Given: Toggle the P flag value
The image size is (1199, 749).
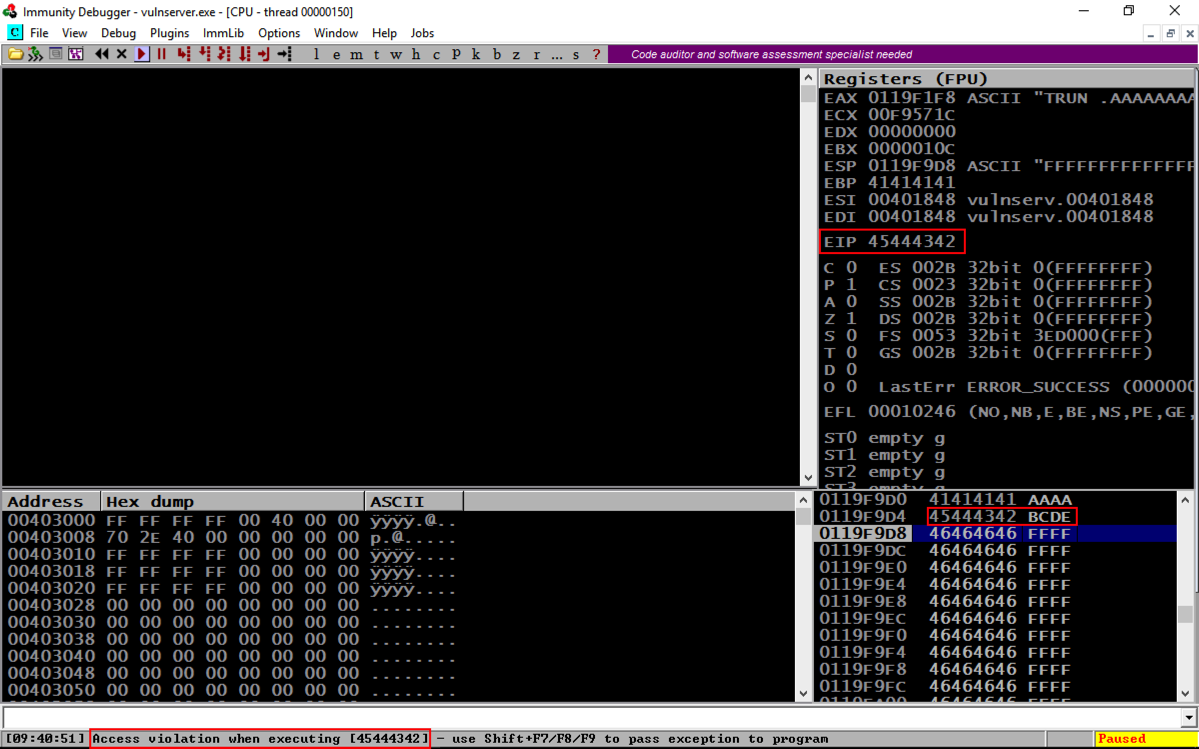Looking at the screenshot, I should [x=851, y=285].
